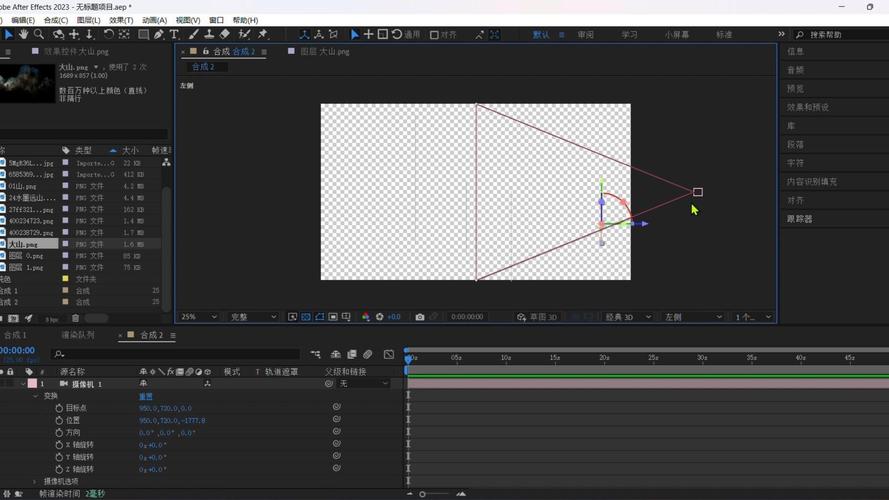The image size is (889, 500).
Task: Open the 1个 view layout dropdown
Action: click(x=753, y=317)
